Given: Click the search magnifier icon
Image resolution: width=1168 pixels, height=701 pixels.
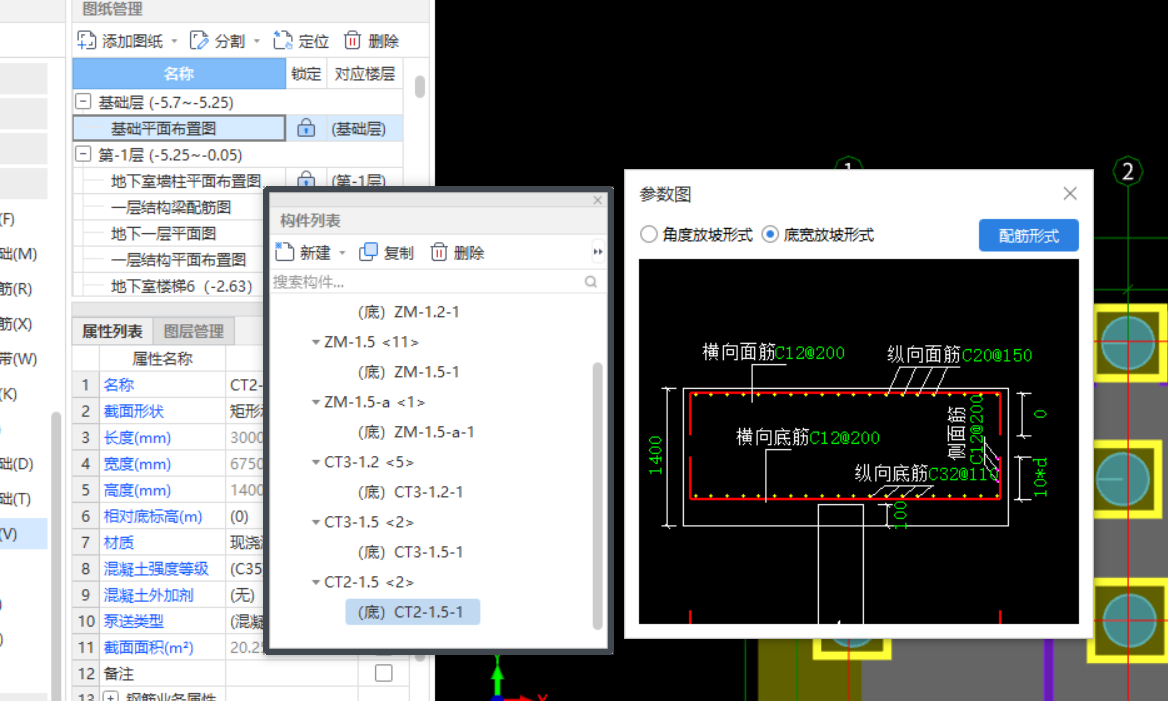Looking at the screenshot, I should tap(591, 282).
